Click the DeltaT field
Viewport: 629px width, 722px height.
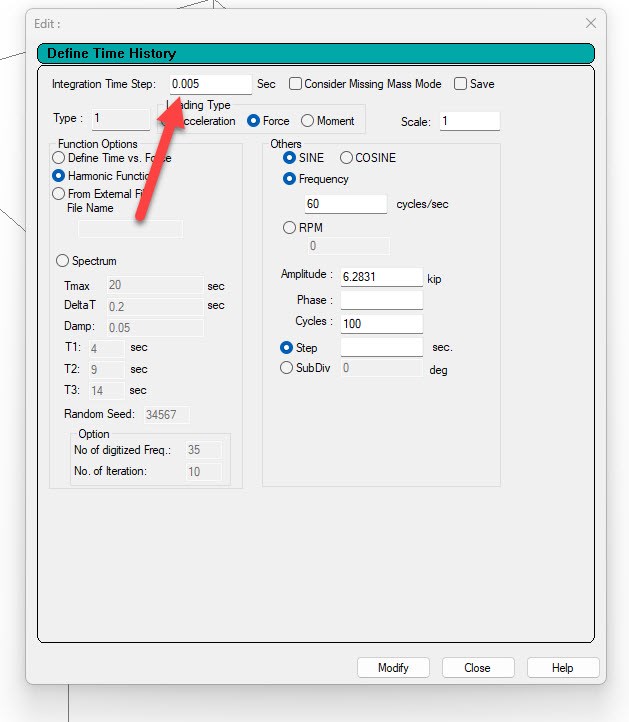tap(155, 307)
